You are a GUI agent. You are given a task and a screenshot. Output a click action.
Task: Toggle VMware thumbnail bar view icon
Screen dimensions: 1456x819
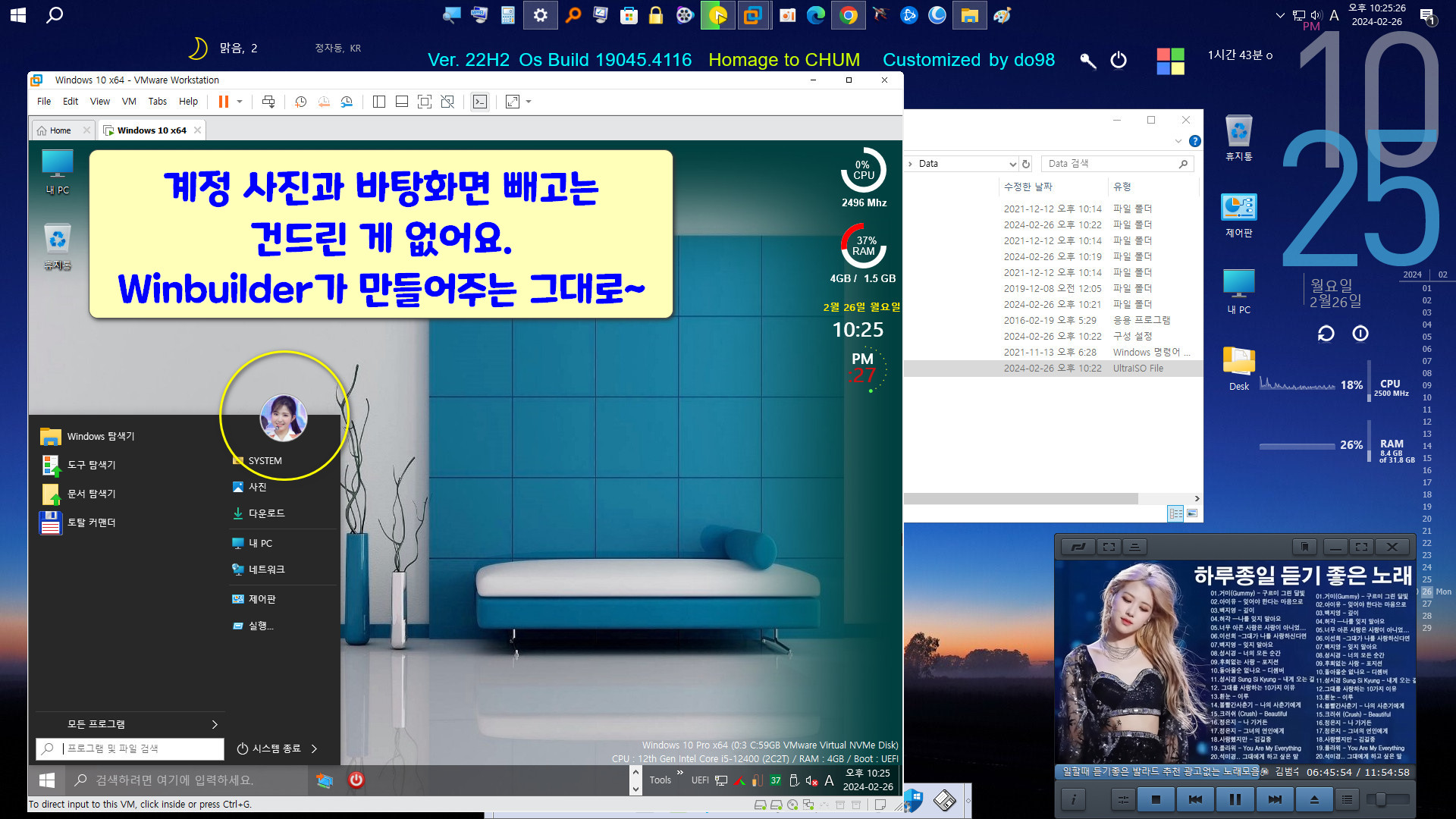point(402,102)
